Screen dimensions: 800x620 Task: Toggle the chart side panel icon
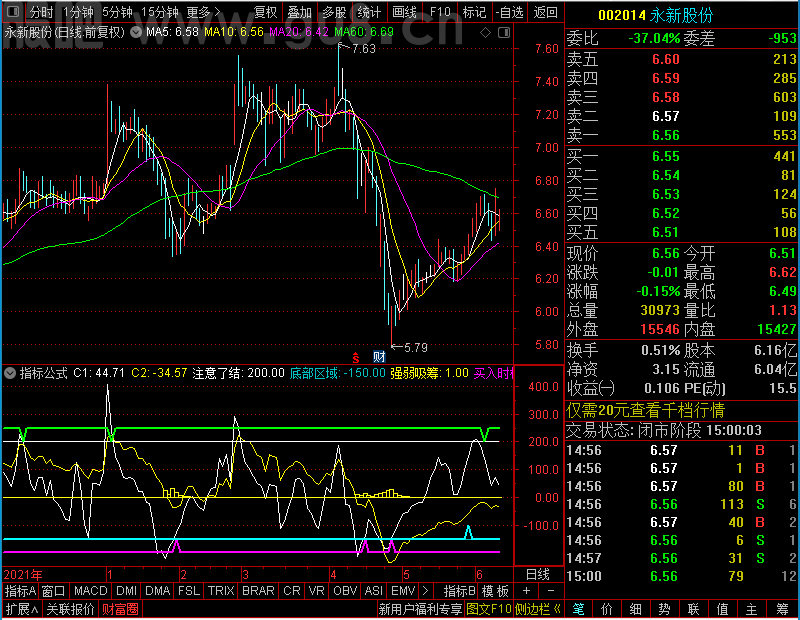[x=504, y=33]
